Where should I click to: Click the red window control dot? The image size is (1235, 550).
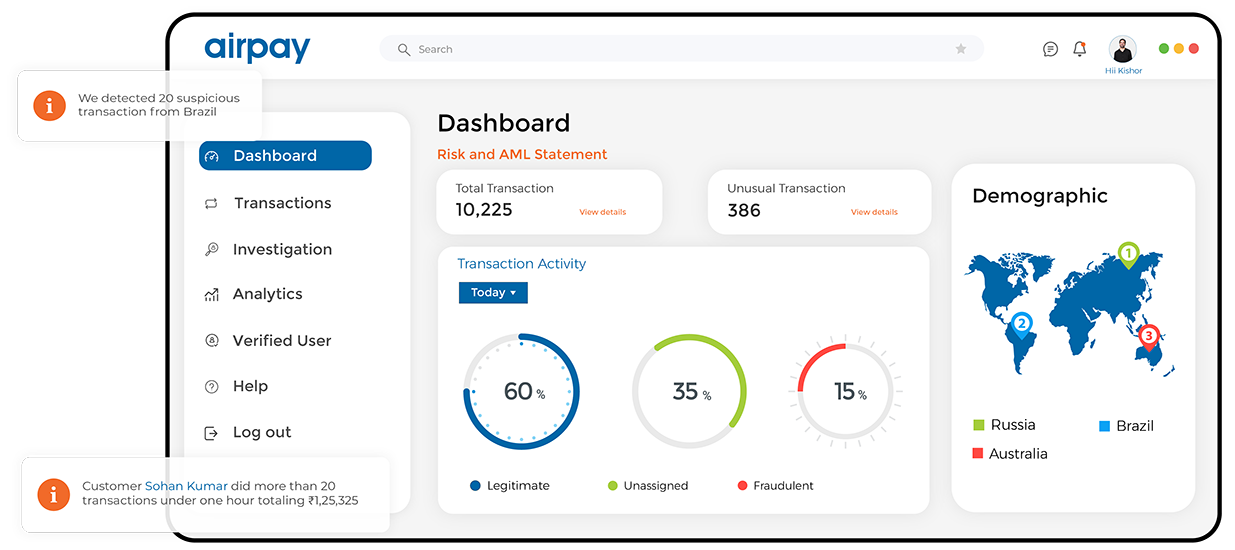pyautogui.click(x=1193, y=48)
